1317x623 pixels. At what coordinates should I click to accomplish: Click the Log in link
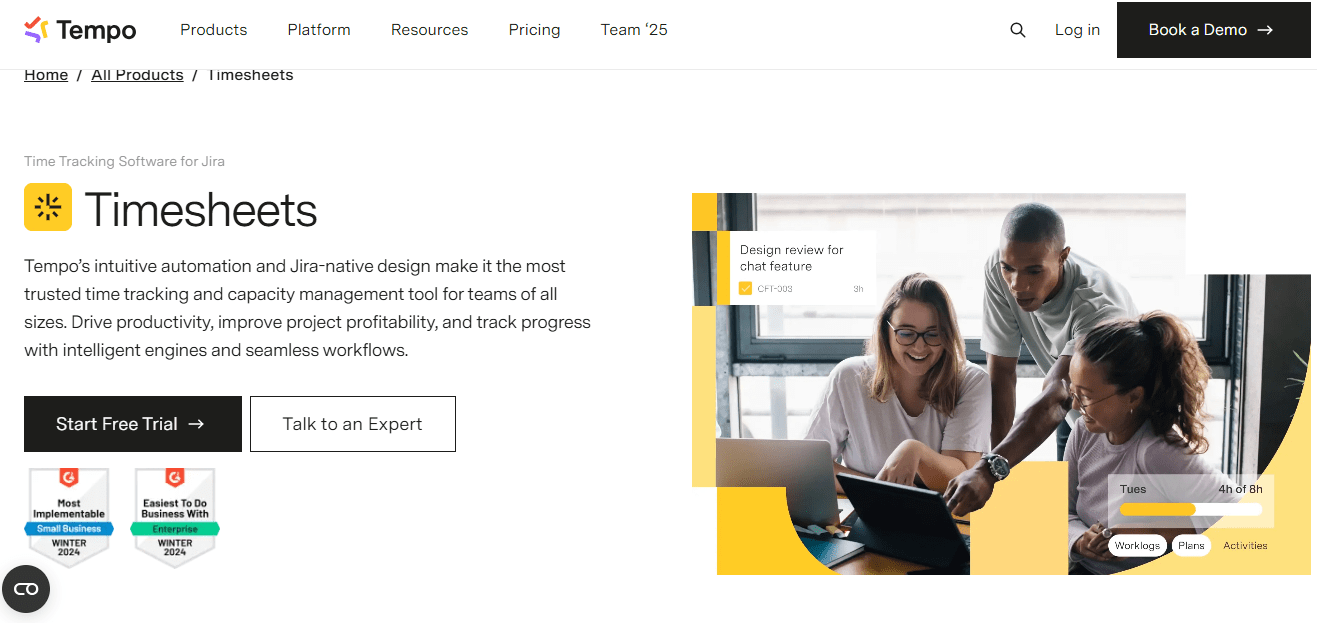[1077, 30]
